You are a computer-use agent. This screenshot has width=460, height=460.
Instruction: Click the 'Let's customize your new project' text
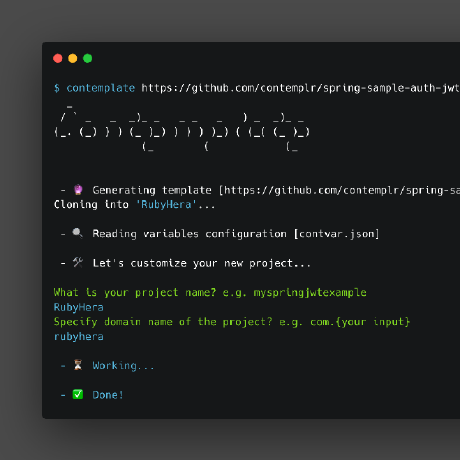pyautogui.click(x=201, y=263)
